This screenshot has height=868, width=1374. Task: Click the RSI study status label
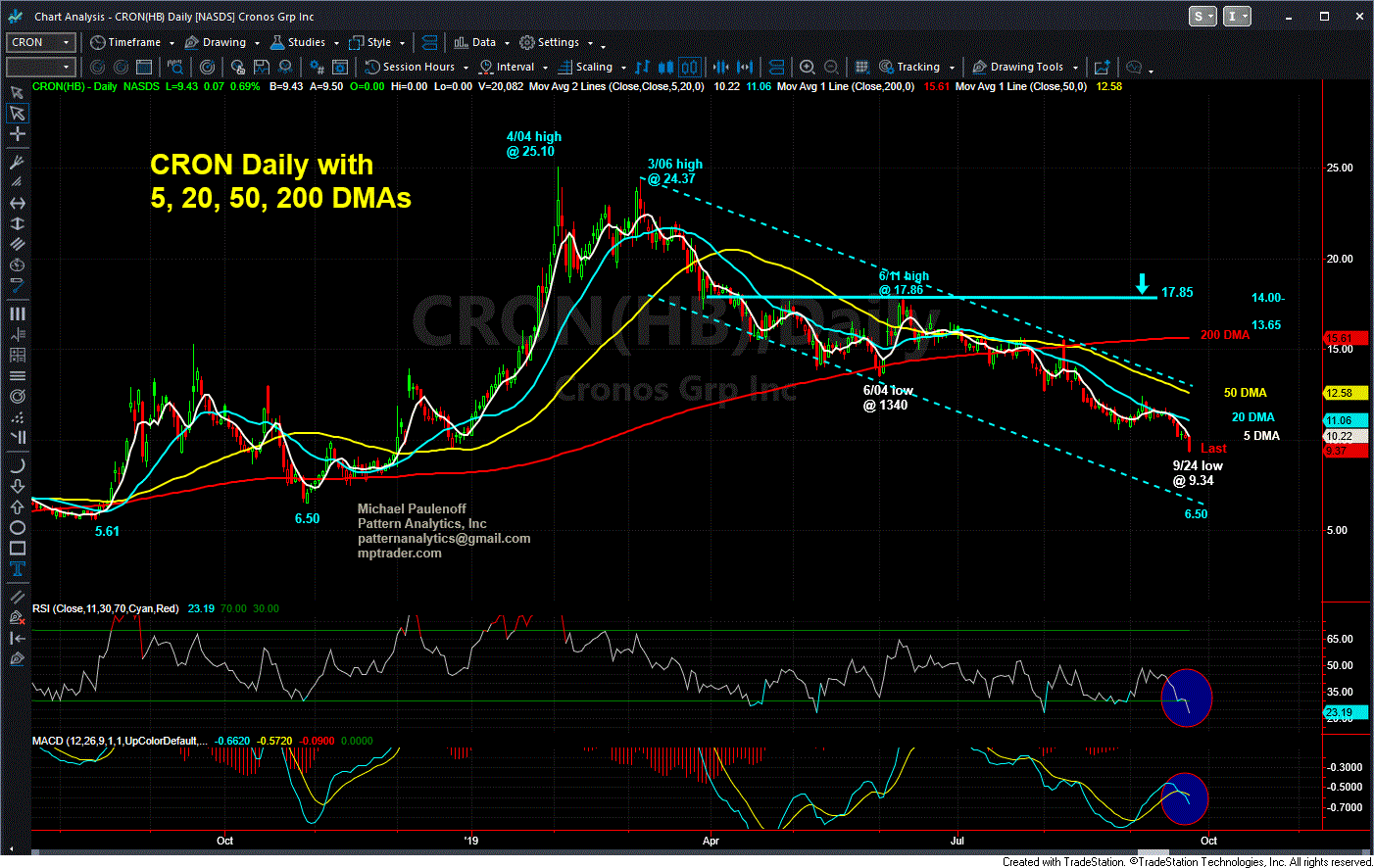[106, 608]
